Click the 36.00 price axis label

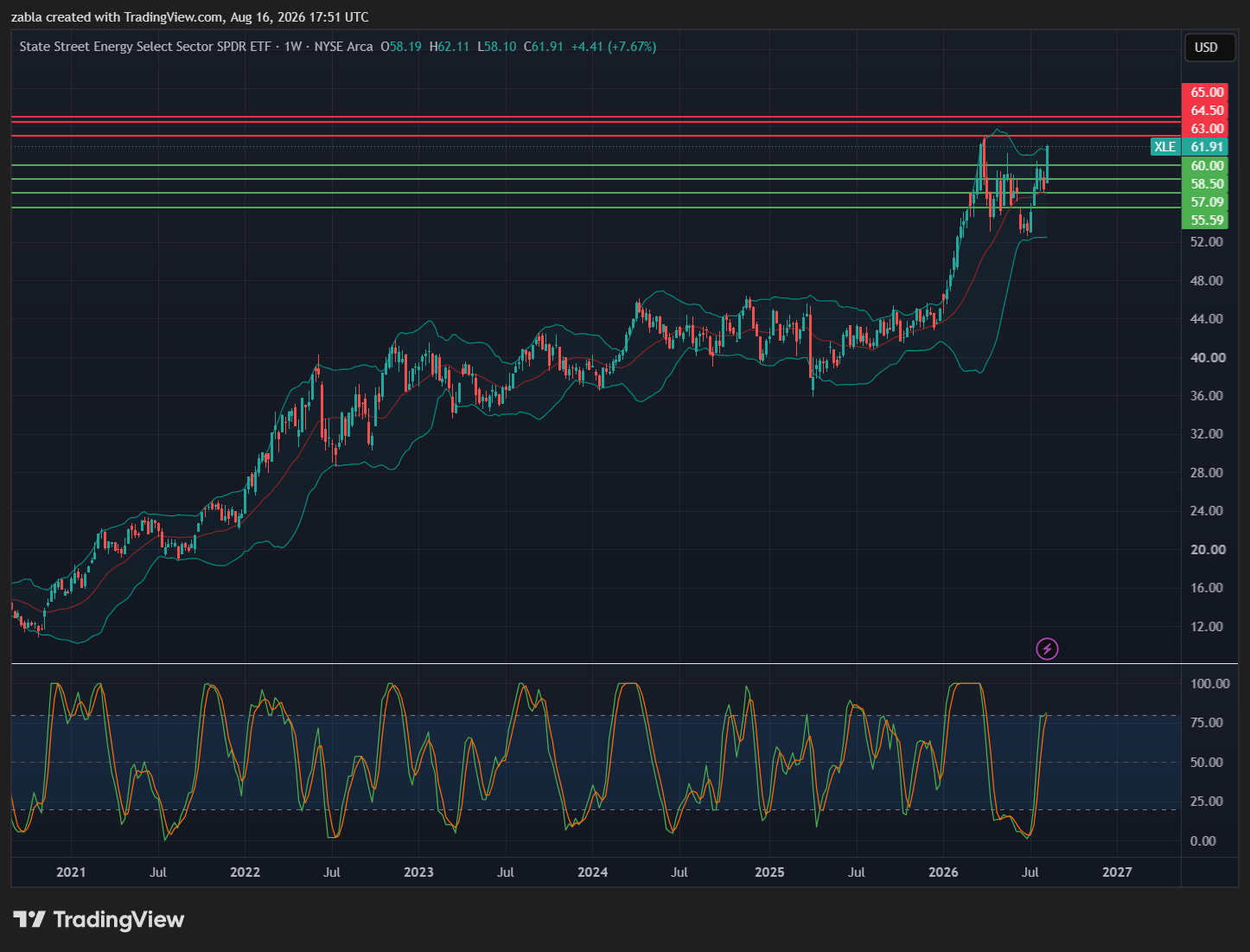coord(1207,396)
